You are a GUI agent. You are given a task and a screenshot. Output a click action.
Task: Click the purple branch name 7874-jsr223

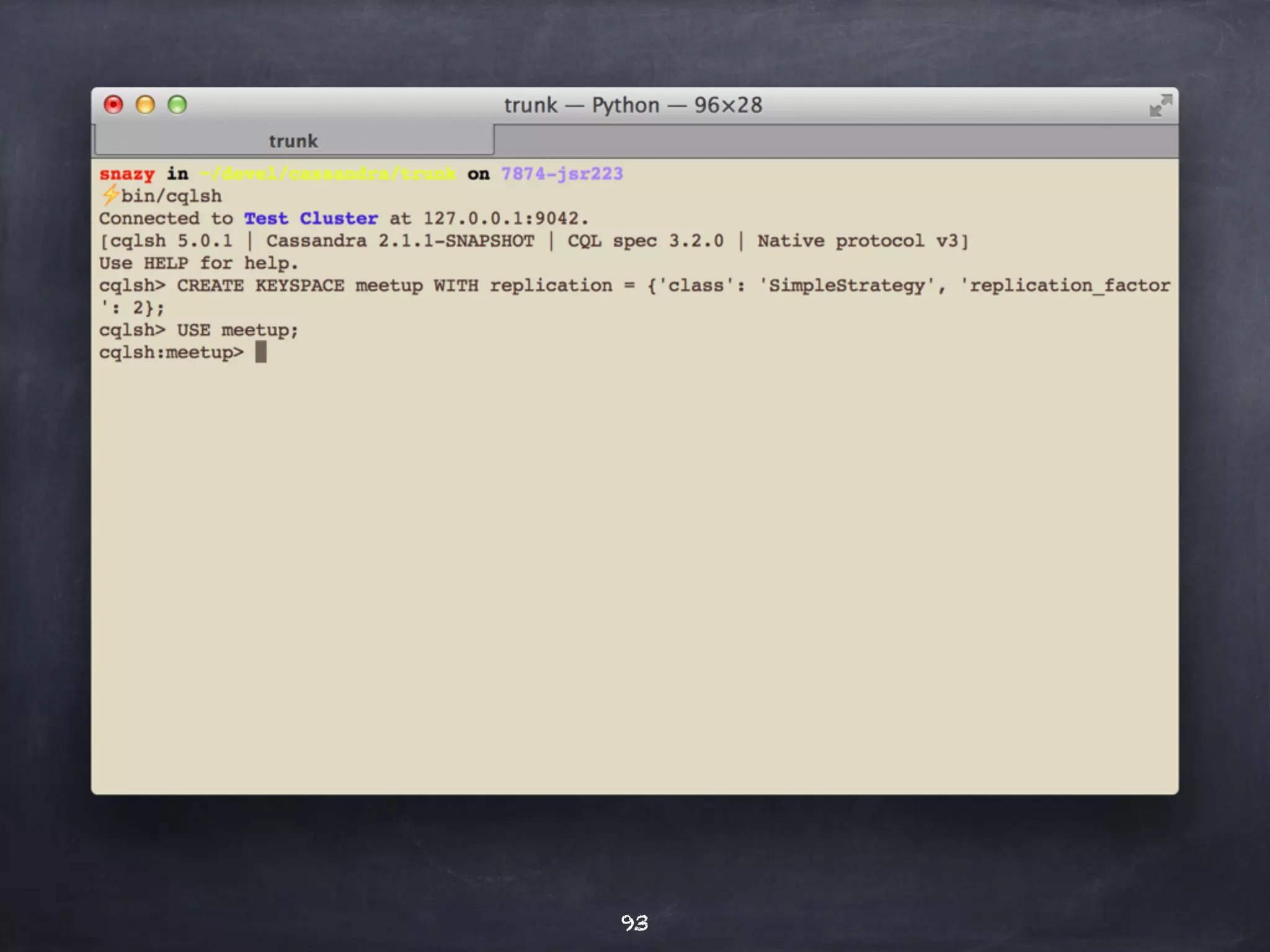(562, 174)
